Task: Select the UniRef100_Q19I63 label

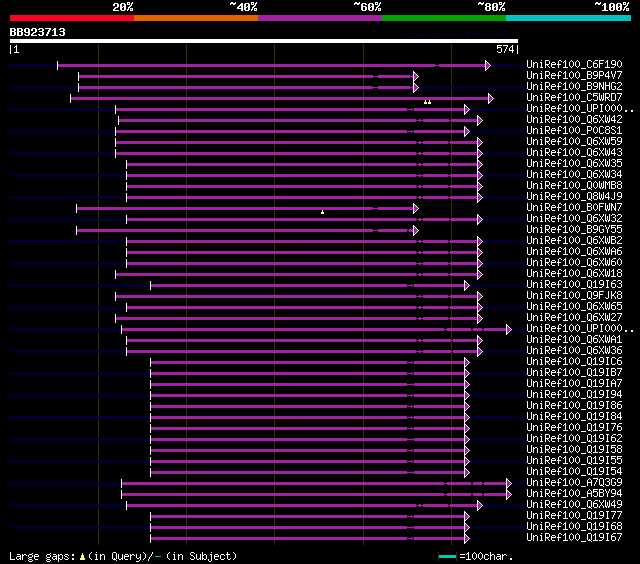Action: pos(574,285)
